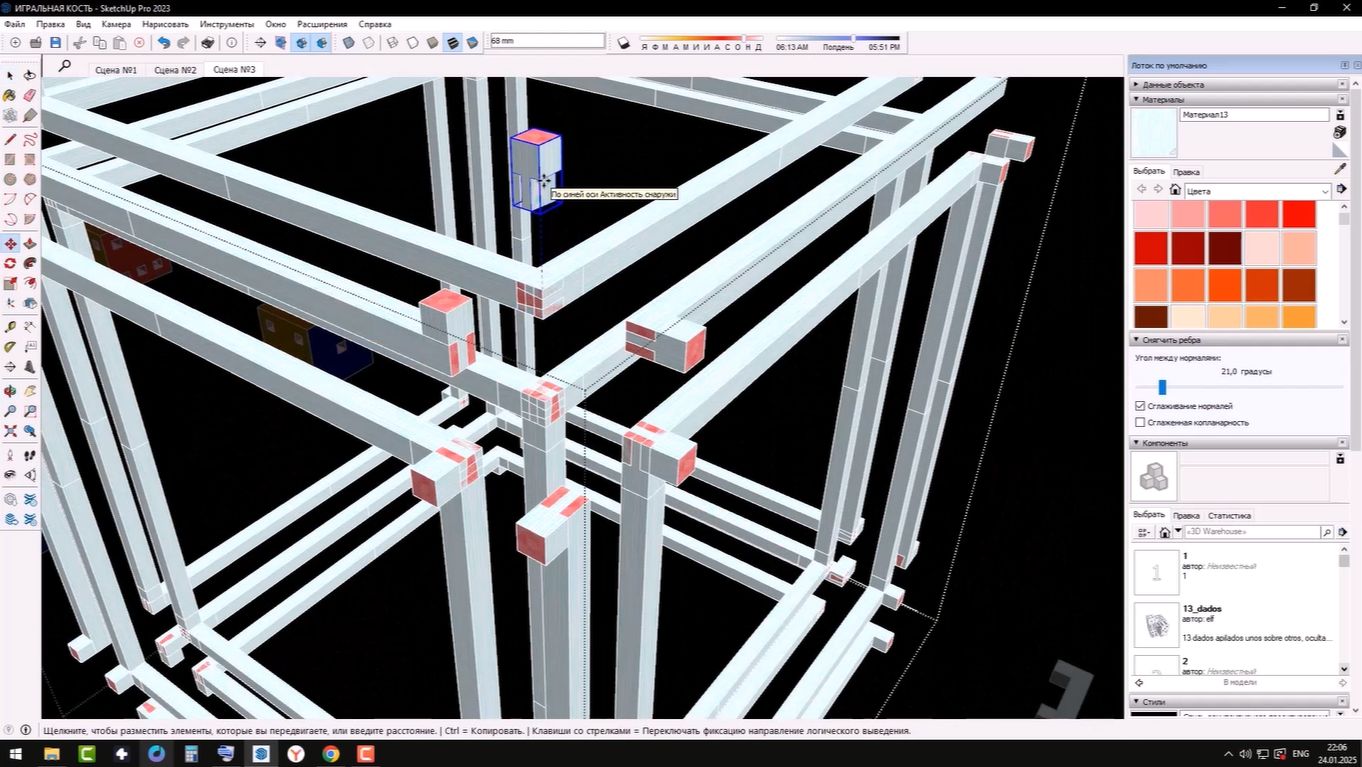Toggle shadows display icon in toolbar
Screen dimensions: 1362x767
pyautogui.click(x=623, y=43)
